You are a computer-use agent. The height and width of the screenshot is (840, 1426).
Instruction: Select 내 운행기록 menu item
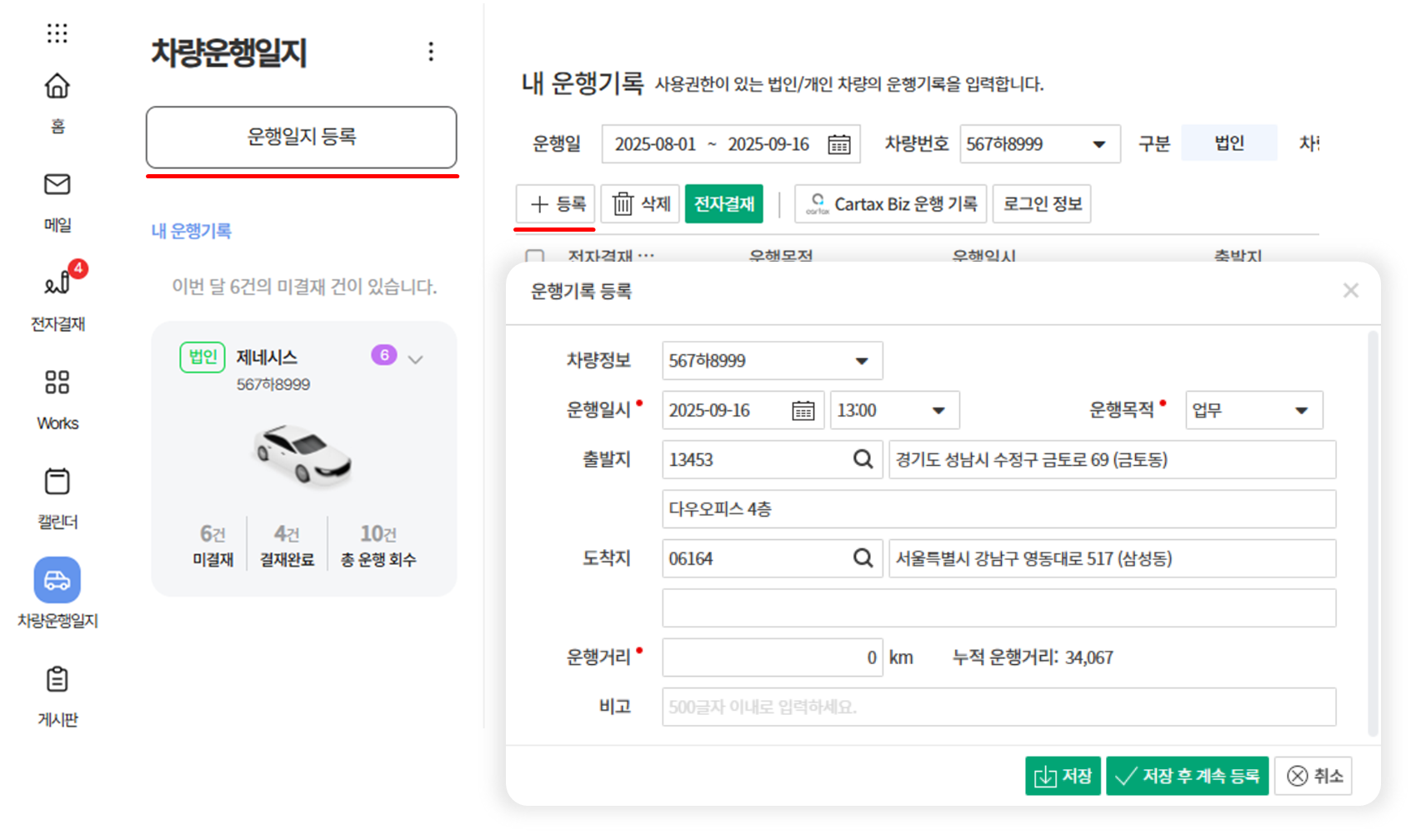191,231
